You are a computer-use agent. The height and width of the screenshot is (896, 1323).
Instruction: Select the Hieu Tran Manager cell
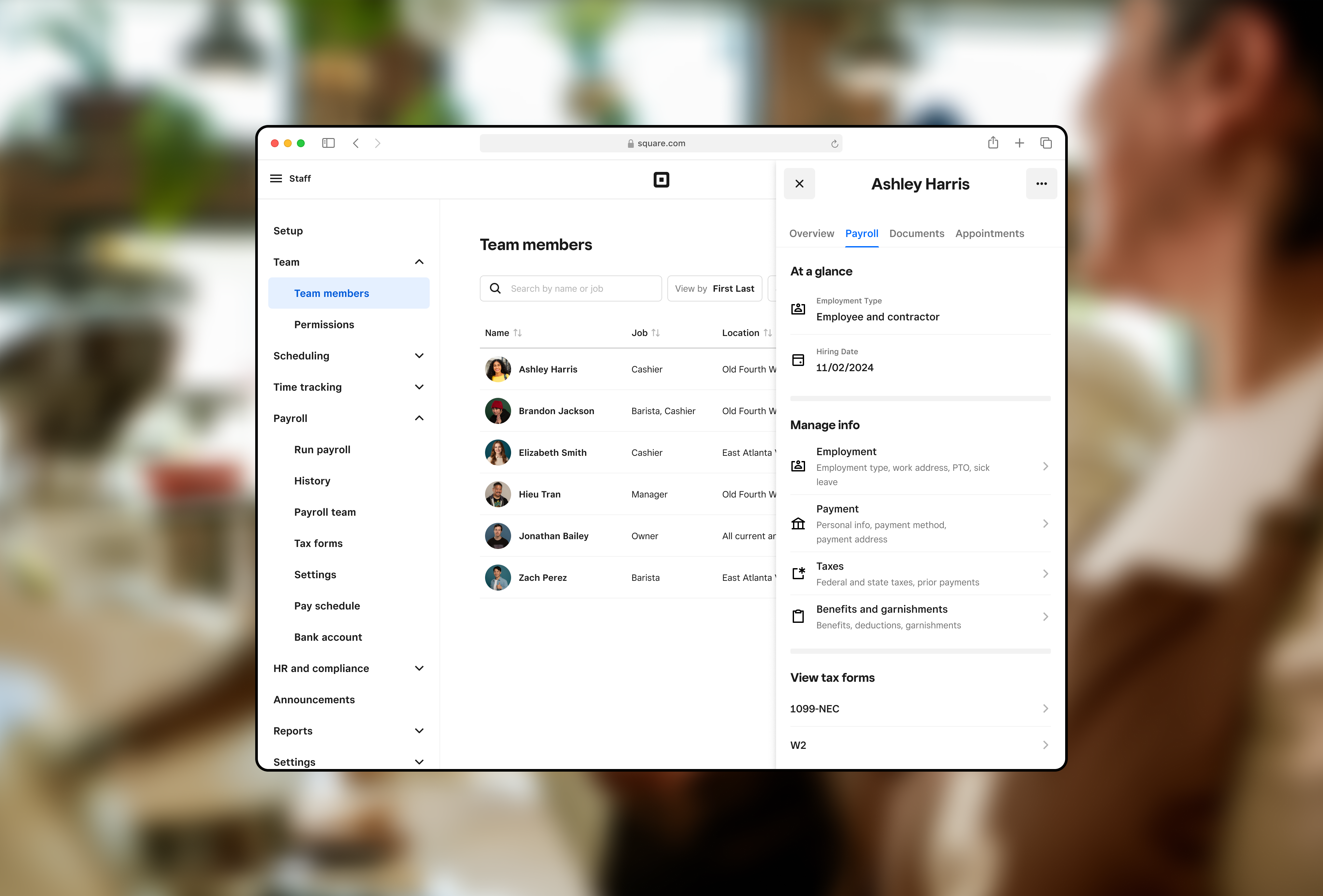tap(649, 494)
